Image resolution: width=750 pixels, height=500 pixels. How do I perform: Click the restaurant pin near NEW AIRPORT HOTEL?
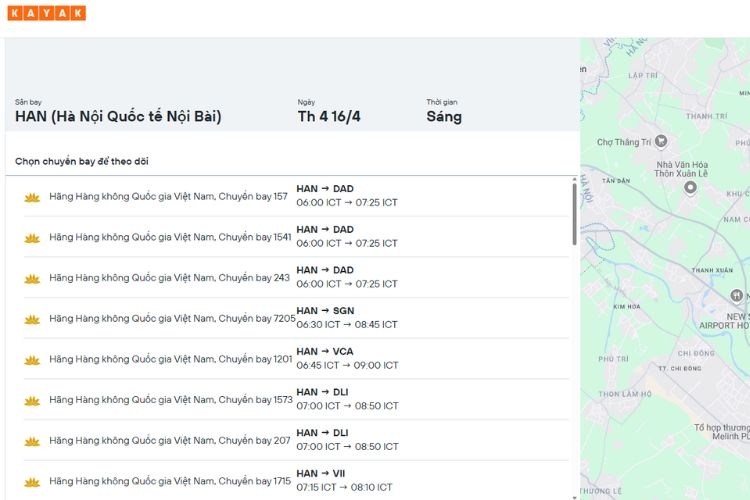pos(737,296)
